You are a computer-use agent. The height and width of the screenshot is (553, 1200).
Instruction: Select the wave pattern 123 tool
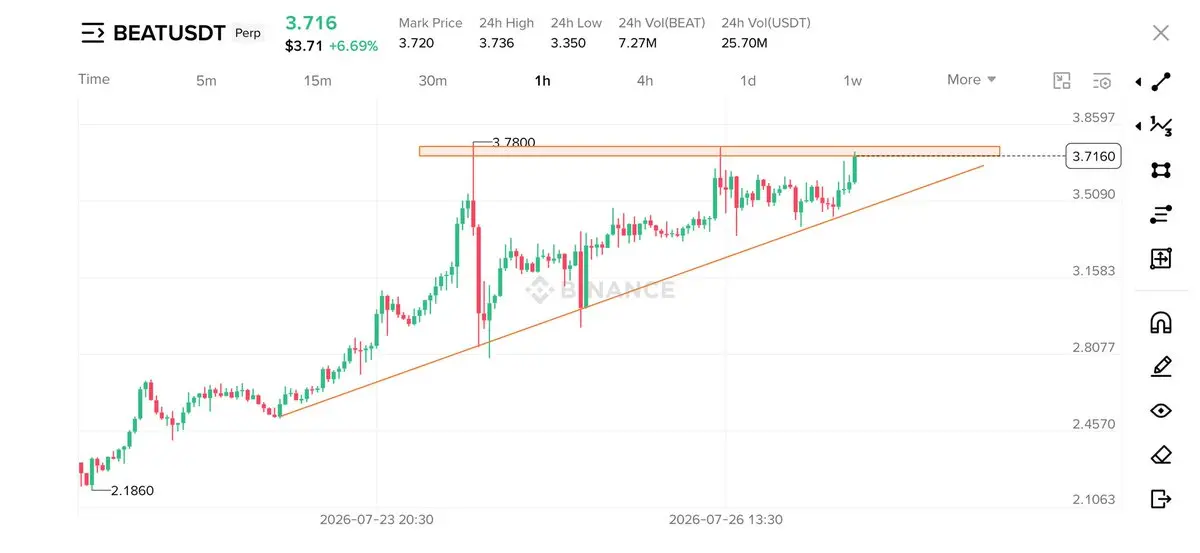1161,125
